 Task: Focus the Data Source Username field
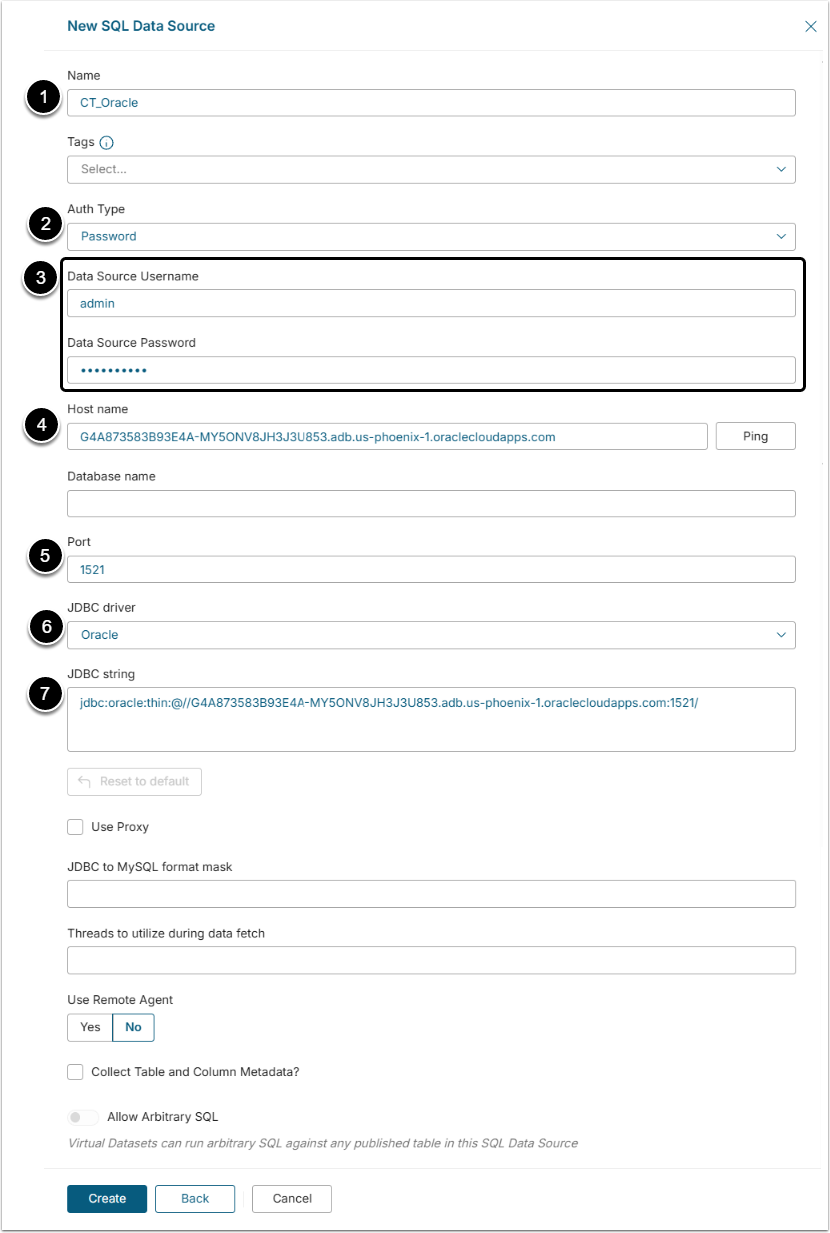tap(431, 304)
